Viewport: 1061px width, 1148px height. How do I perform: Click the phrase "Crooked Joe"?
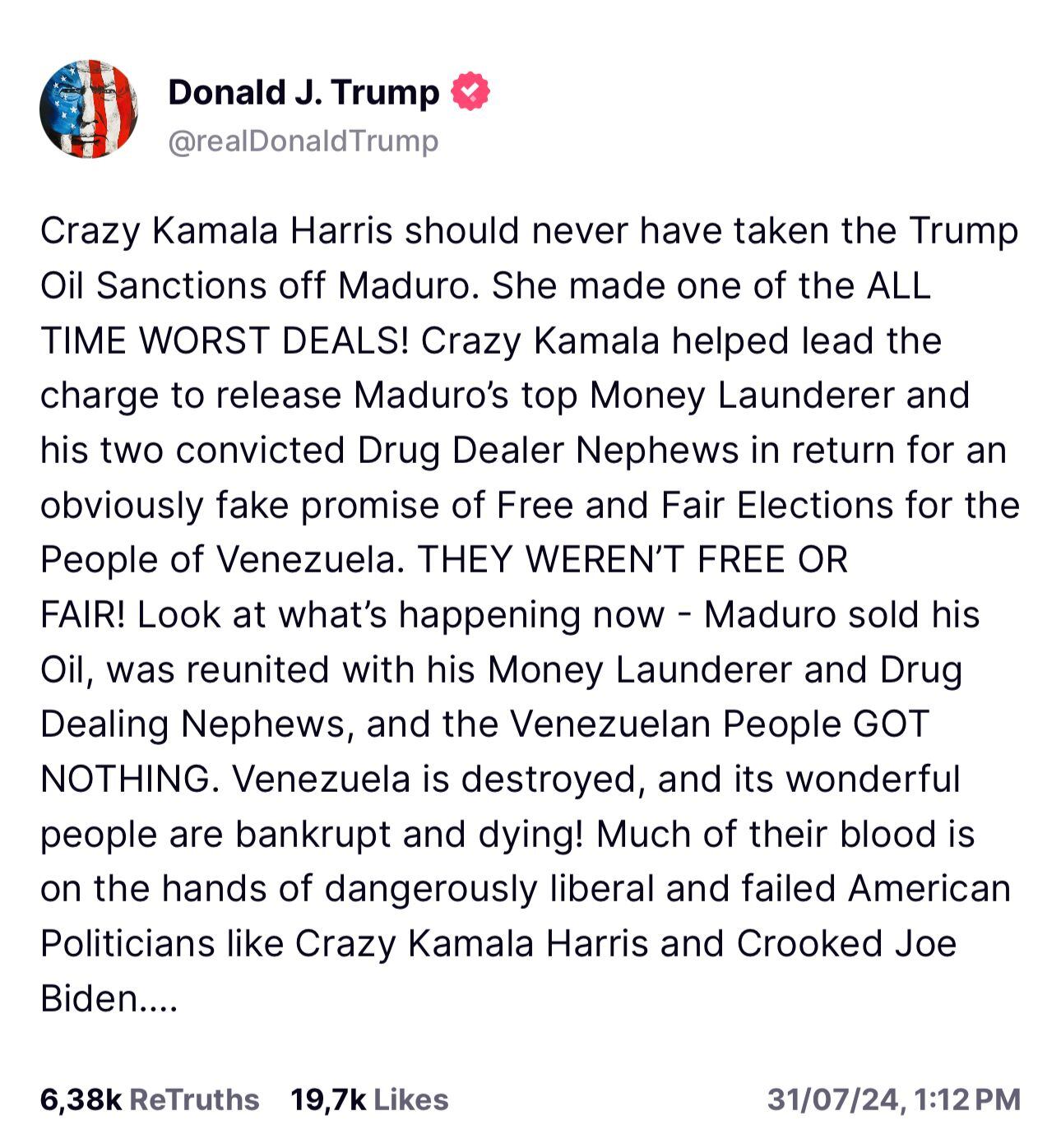tap(846, 943)
